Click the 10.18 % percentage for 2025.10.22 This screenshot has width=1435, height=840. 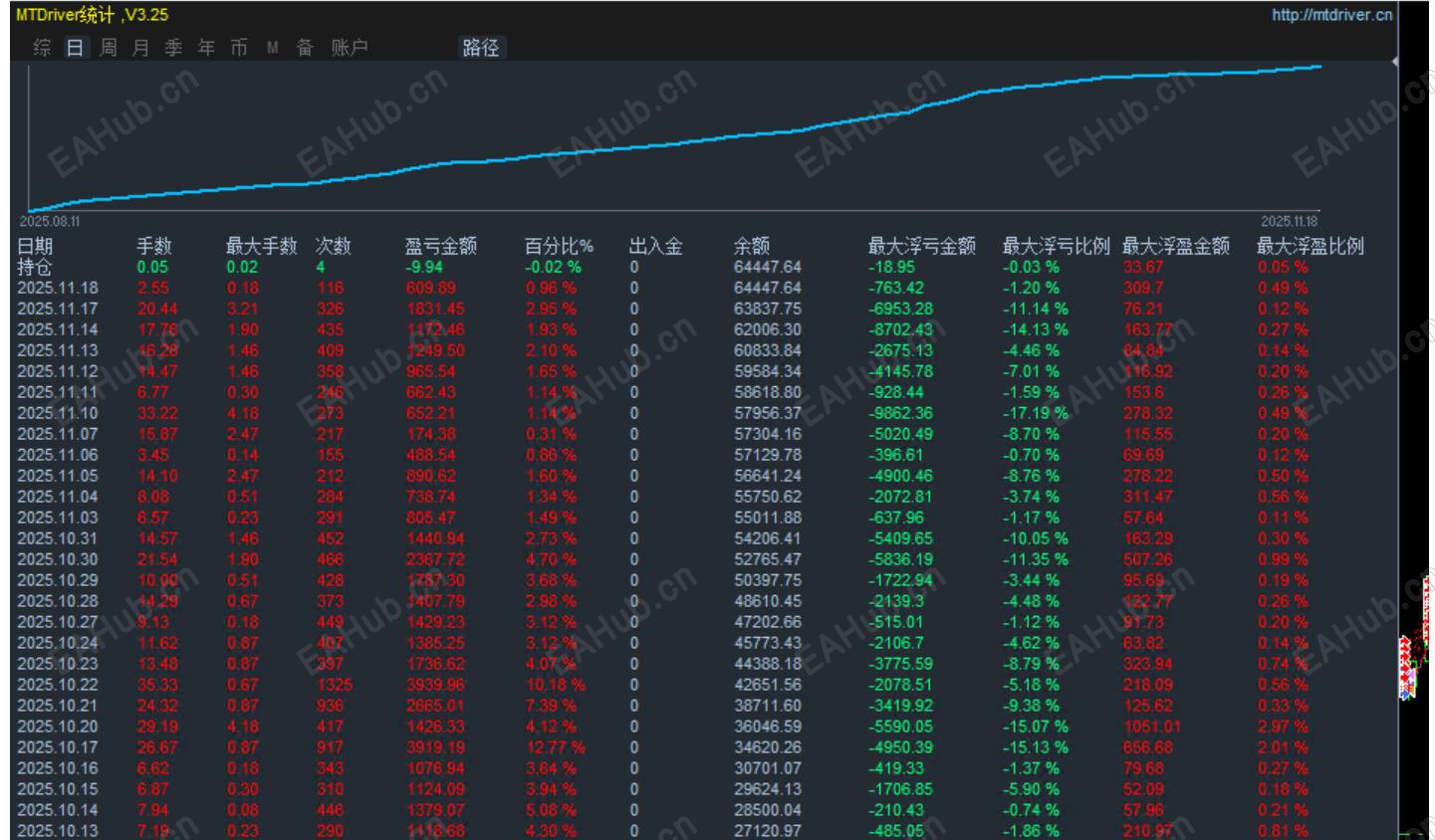tap(556, 685)
